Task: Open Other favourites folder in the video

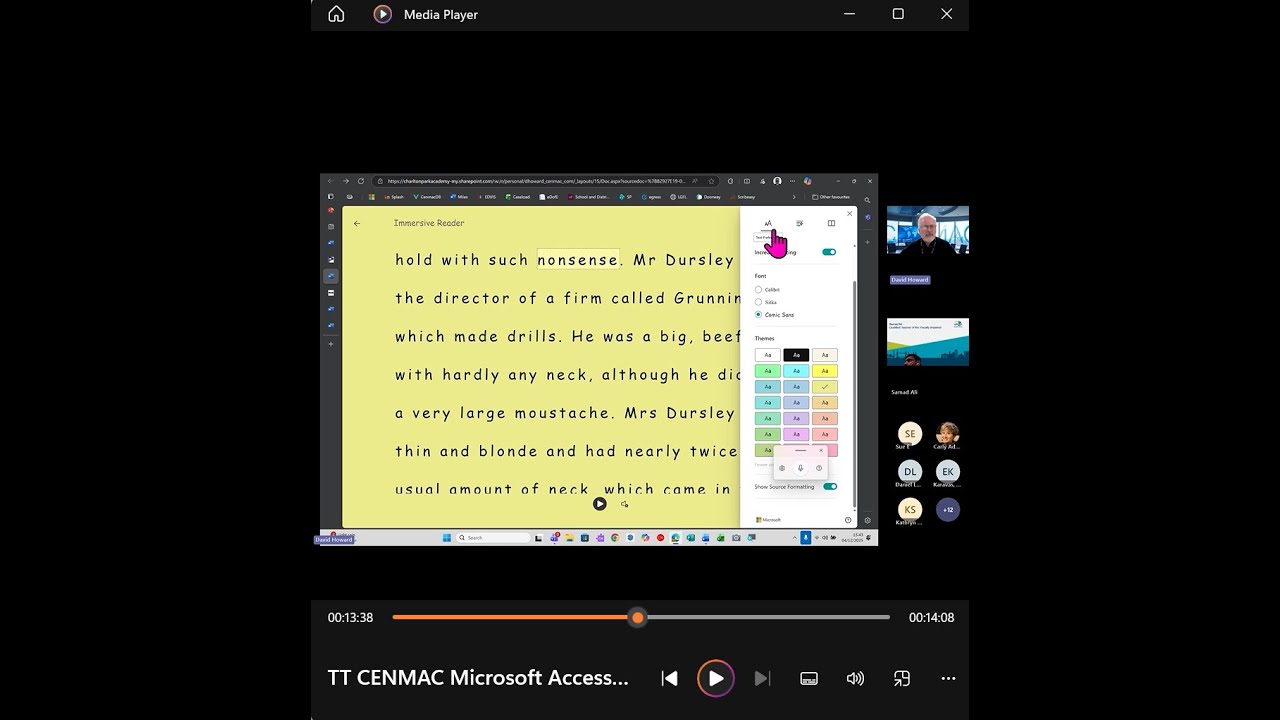Action: (831, 197)
